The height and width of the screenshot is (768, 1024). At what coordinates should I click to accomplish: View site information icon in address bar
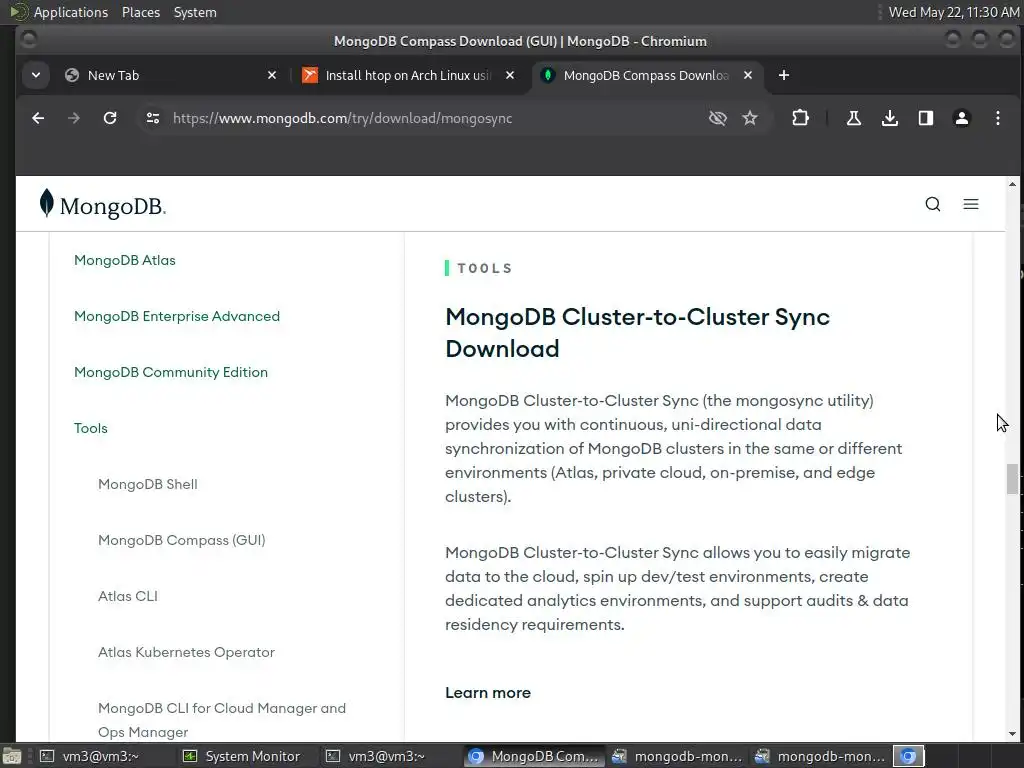tap(153, 118)
